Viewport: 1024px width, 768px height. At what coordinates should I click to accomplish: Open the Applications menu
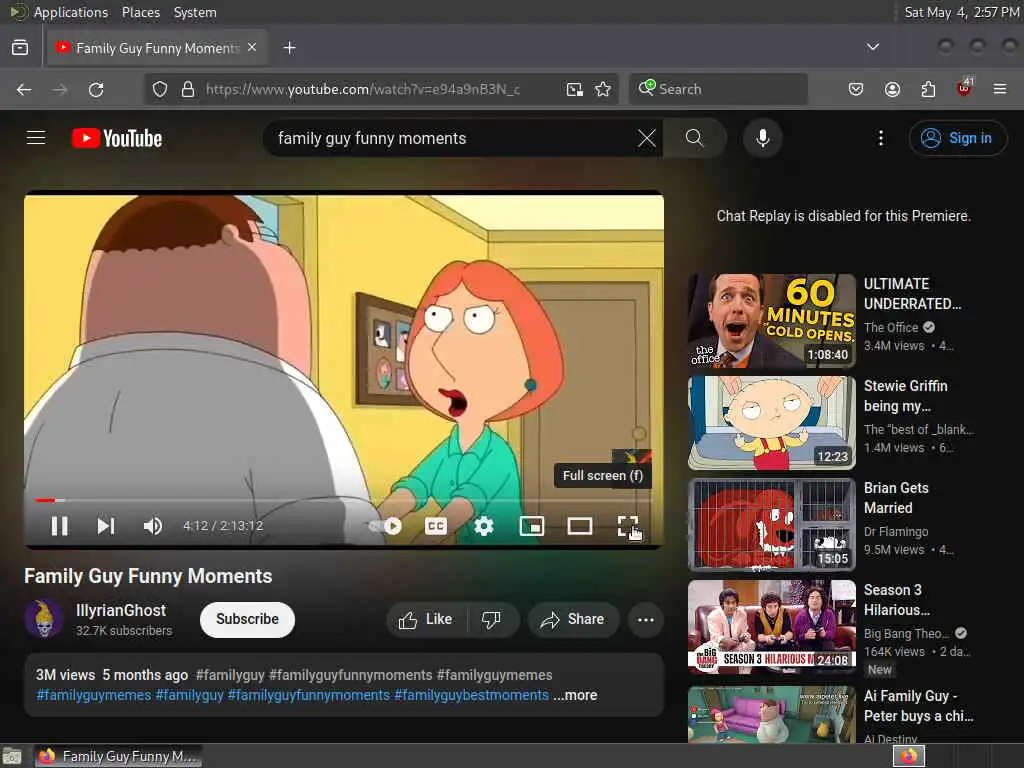pyautogui.click(x=71, y=12)
